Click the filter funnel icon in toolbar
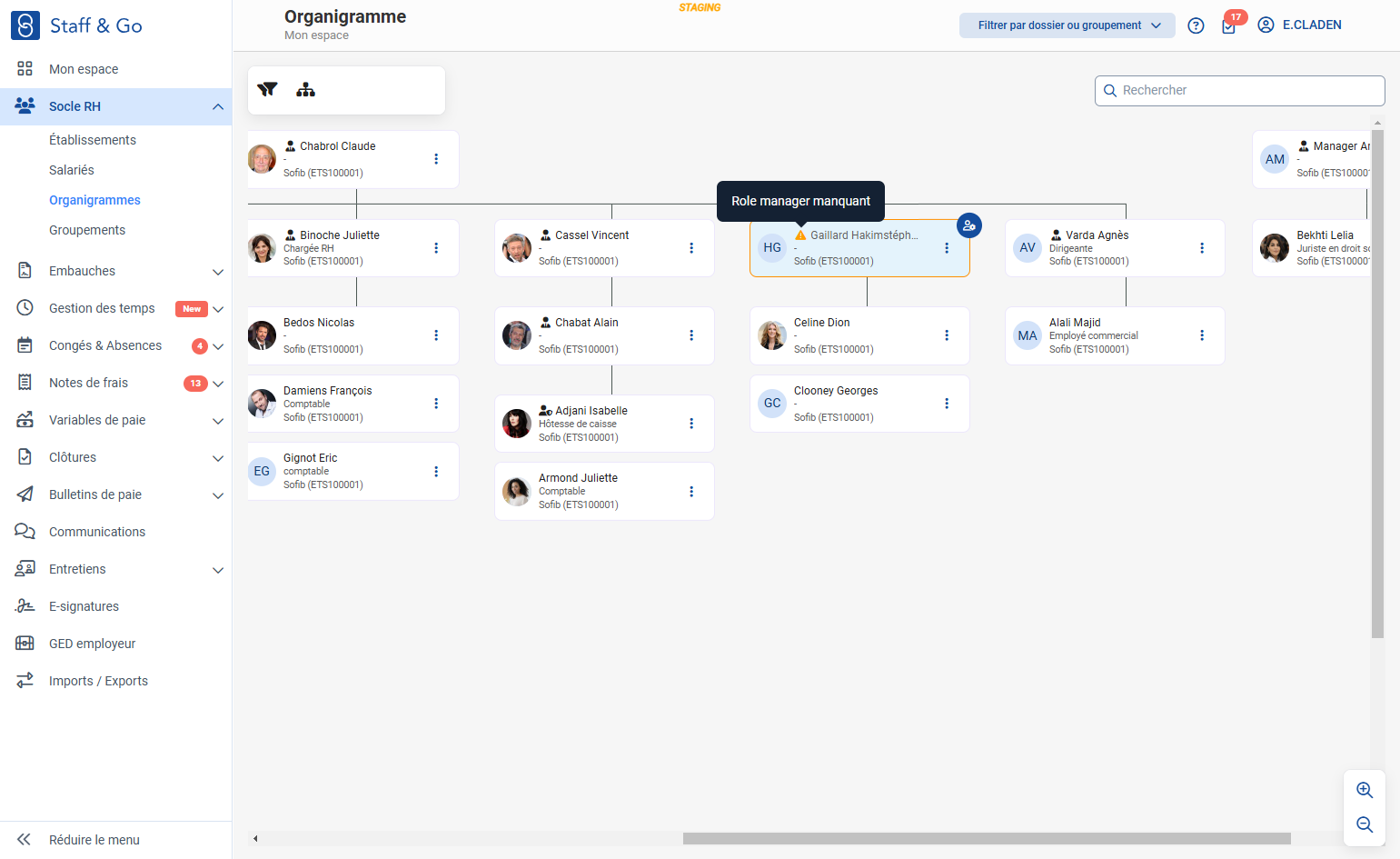 pos(267,89)
